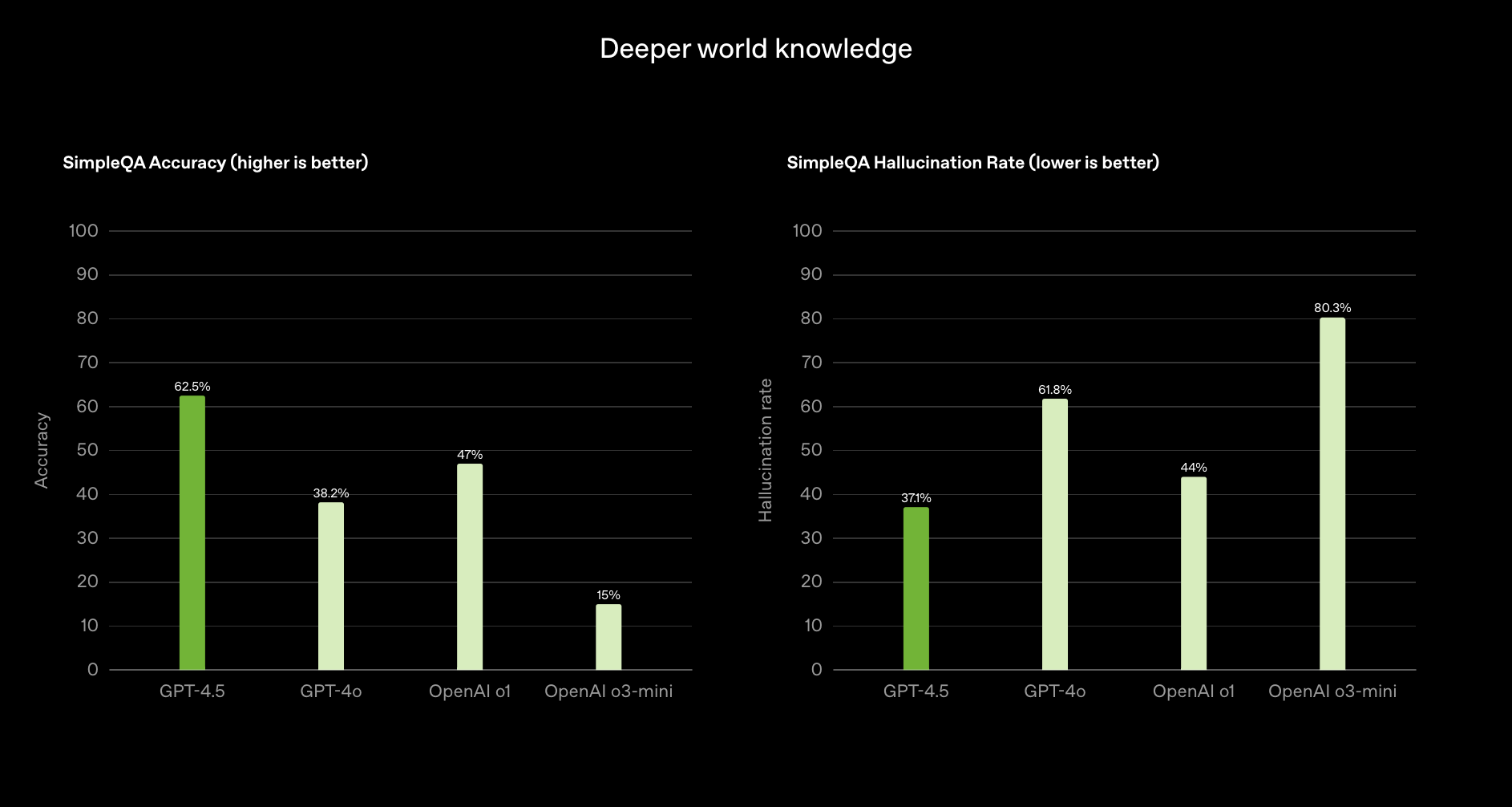Click the 100 tick on accuracy axis
Screen dimensions: 1512x807
click(x=83, y=231)
